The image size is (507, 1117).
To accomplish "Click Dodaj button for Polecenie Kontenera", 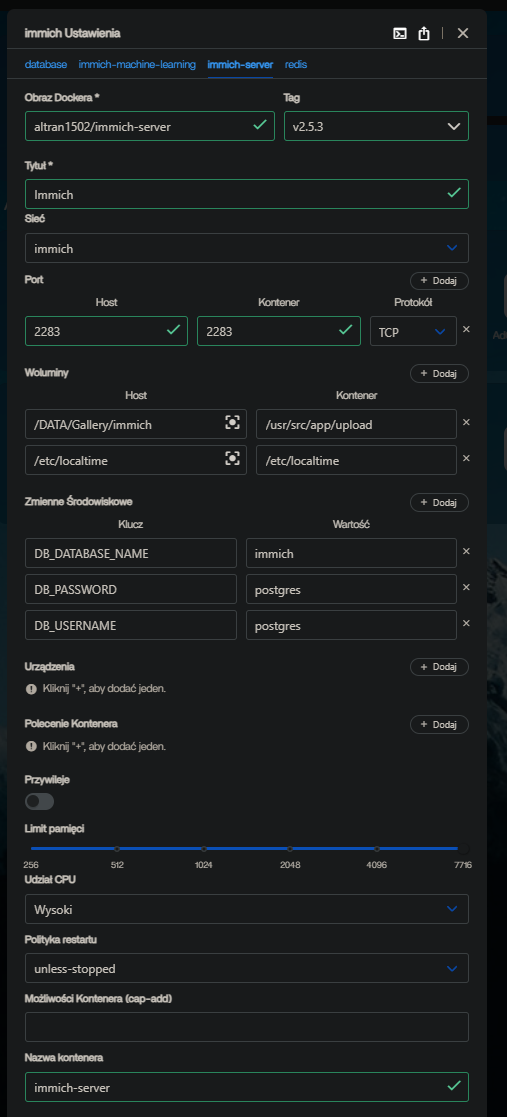I will point(439,724).
